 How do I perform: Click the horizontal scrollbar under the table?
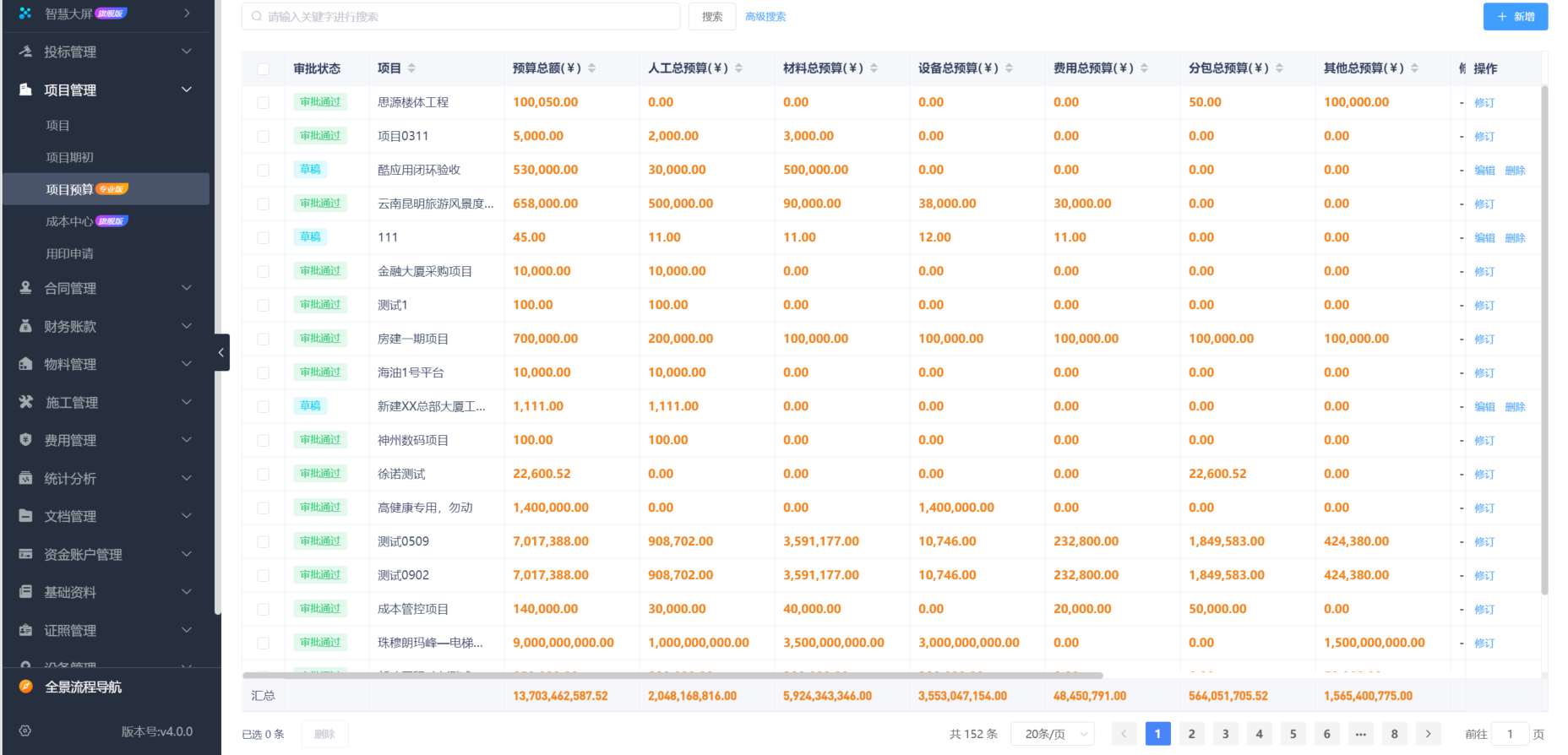672,676
